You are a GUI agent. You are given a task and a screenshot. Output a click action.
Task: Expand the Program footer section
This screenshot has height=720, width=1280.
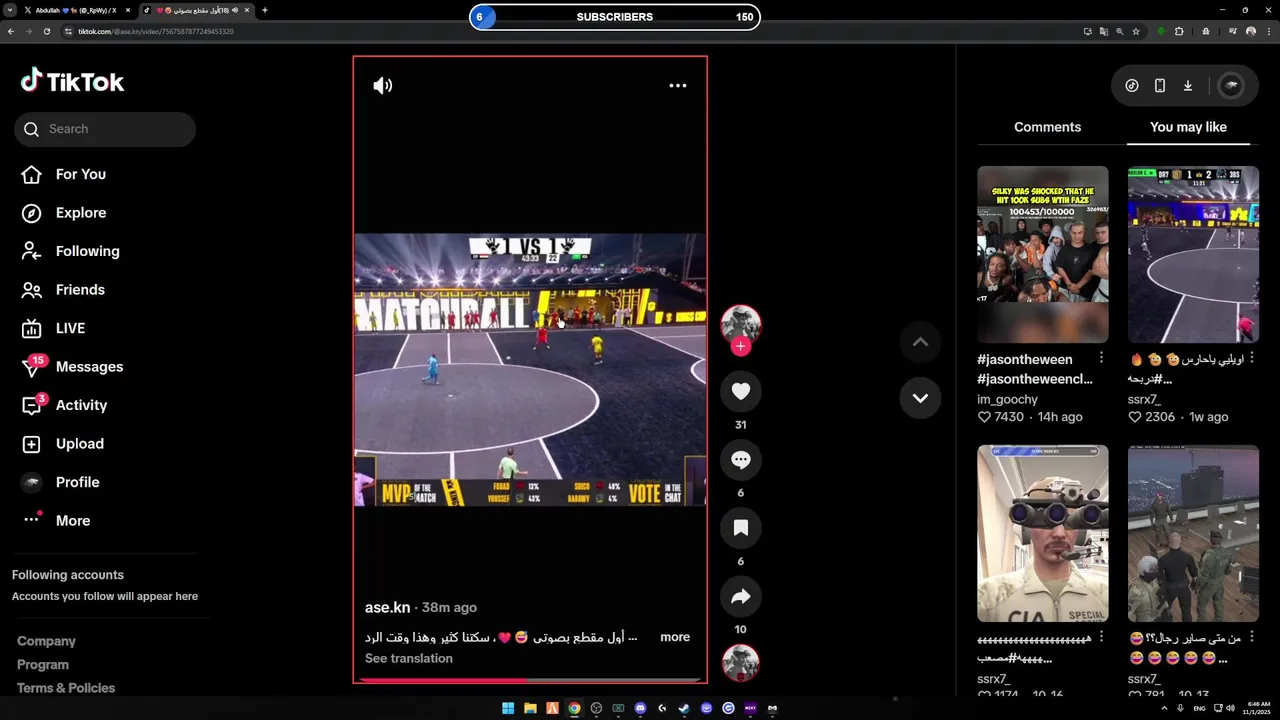(x=43, y=665)
